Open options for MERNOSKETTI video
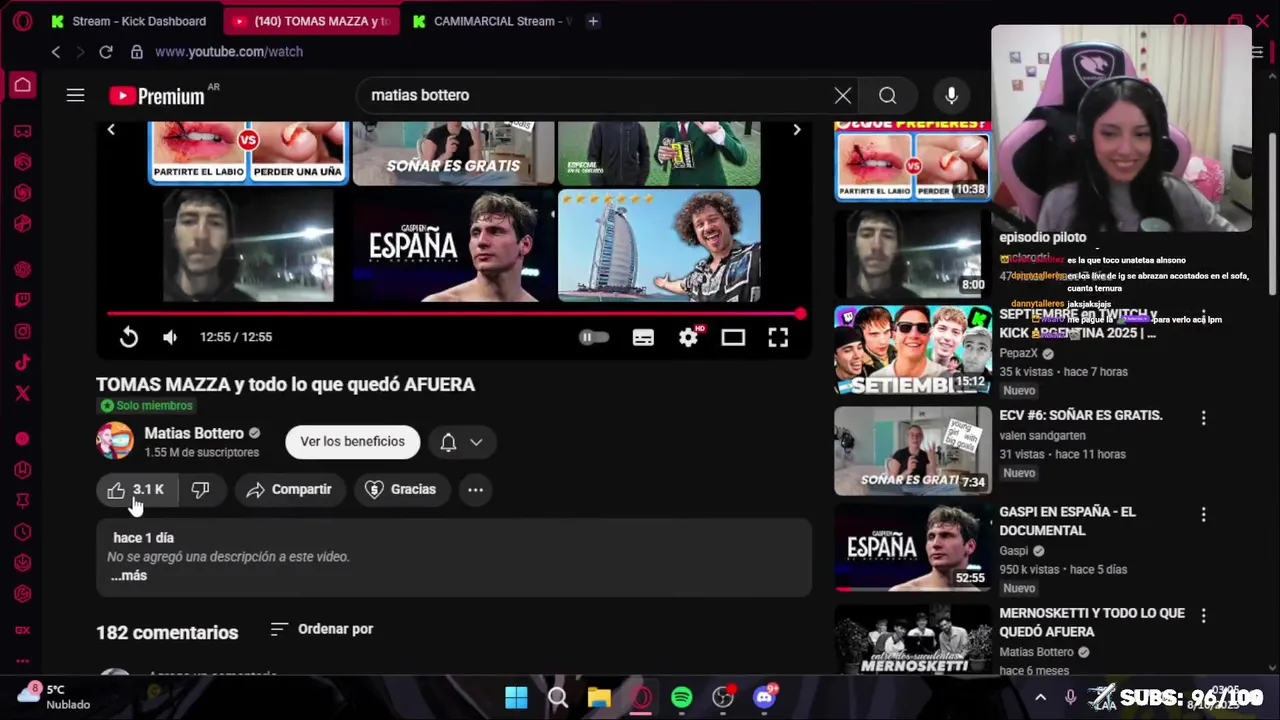This screenshot has height=720, width=1280. 1203,616
